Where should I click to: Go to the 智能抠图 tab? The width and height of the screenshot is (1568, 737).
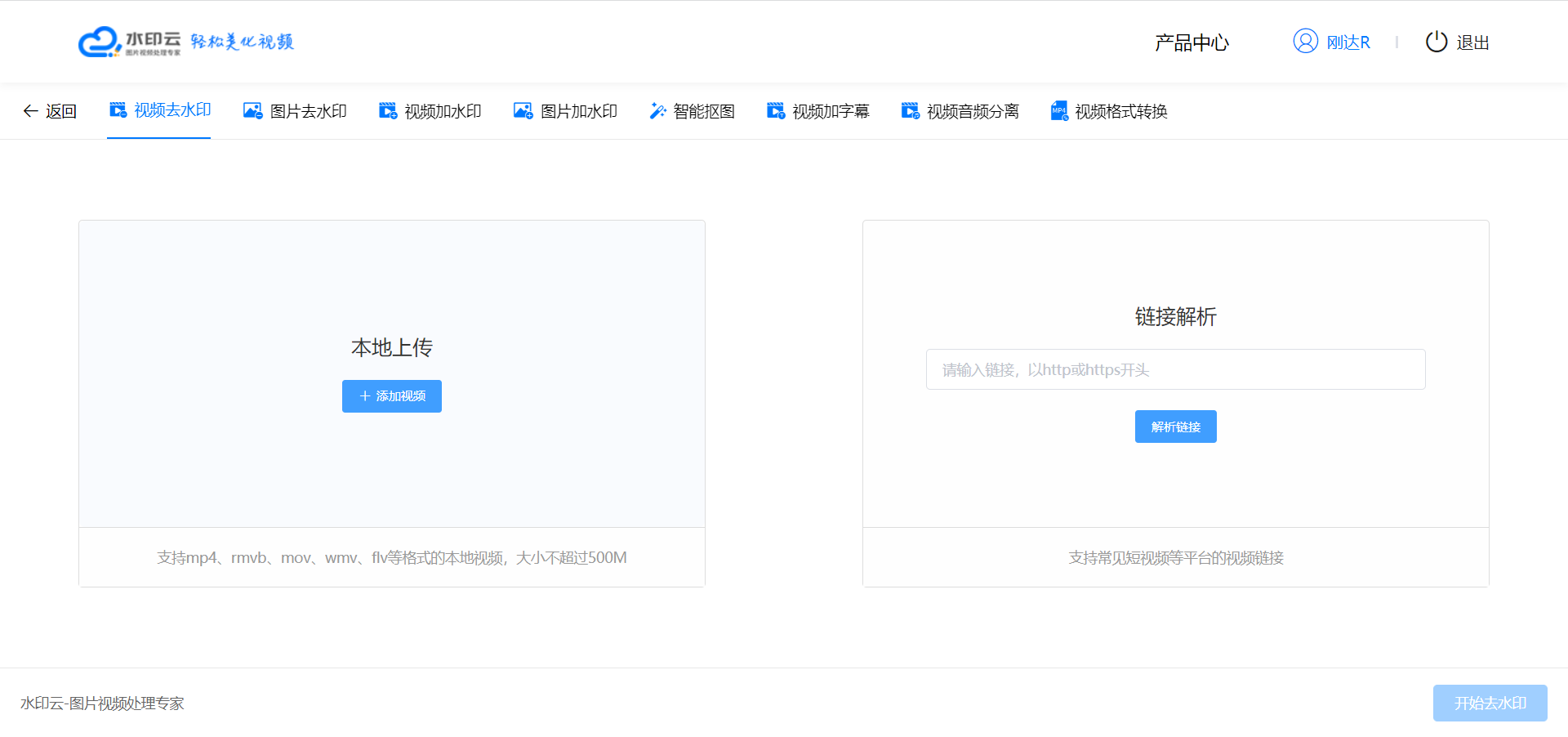pyautogui.click(x=692, y=111)
